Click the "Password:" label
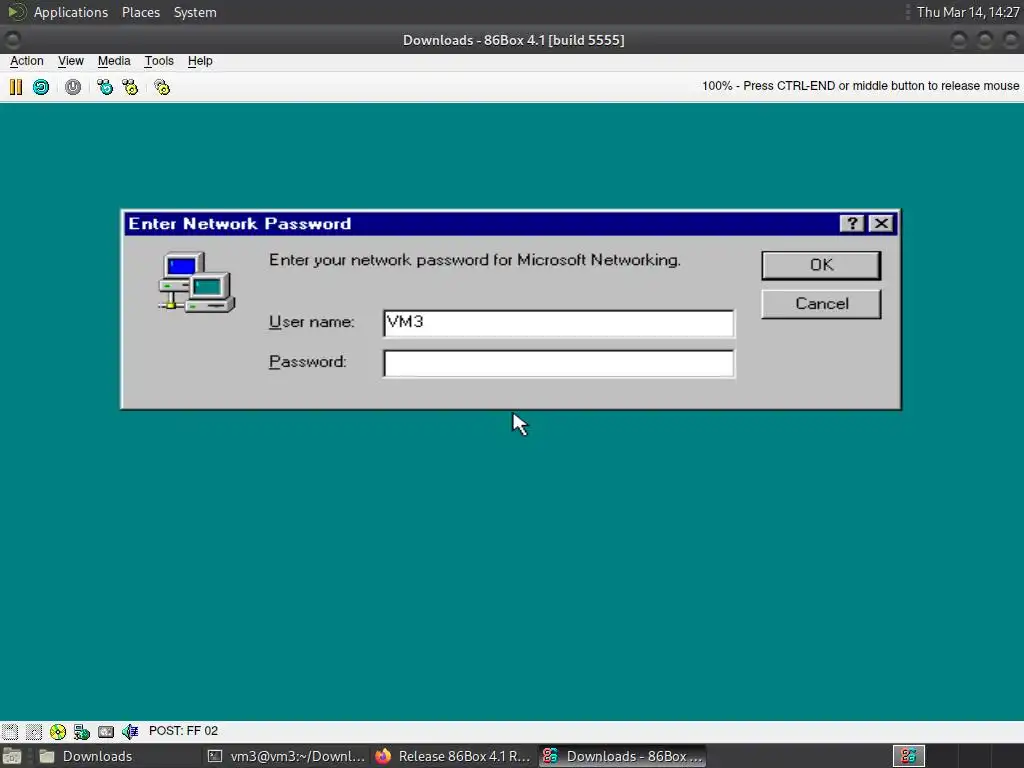This screenshot has width=1024, height=768. 308,362
